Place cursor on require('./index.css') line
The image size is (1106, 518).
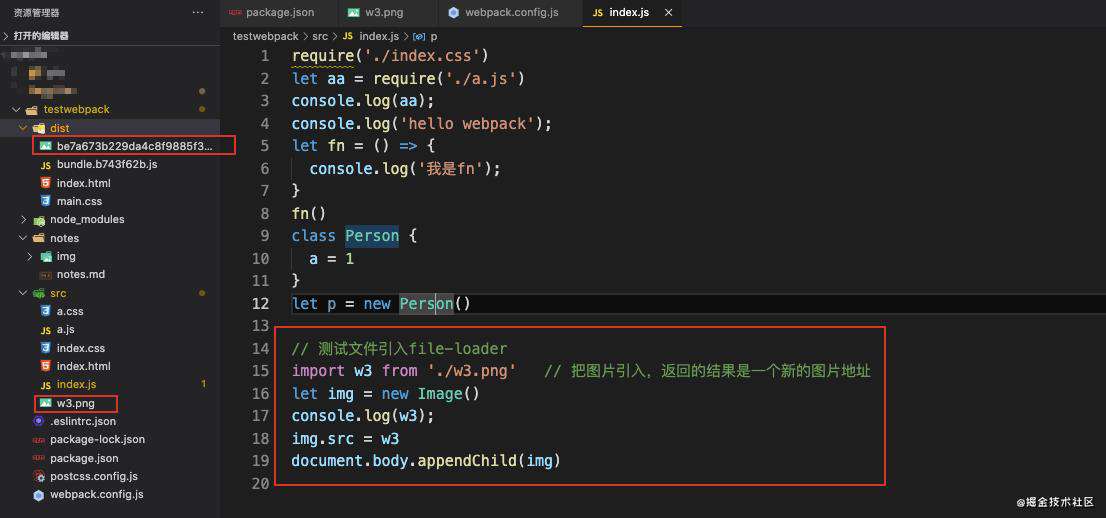390,56
